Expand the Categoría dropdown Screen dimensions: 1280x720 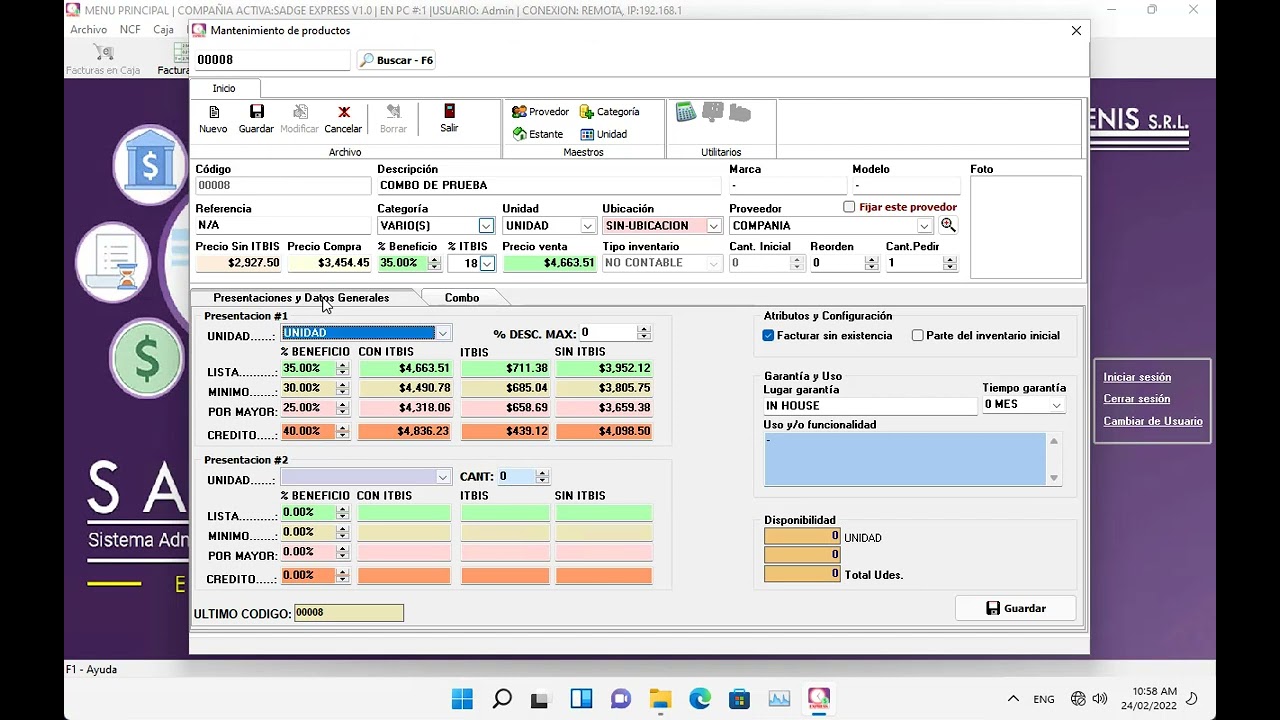point(486,226)
